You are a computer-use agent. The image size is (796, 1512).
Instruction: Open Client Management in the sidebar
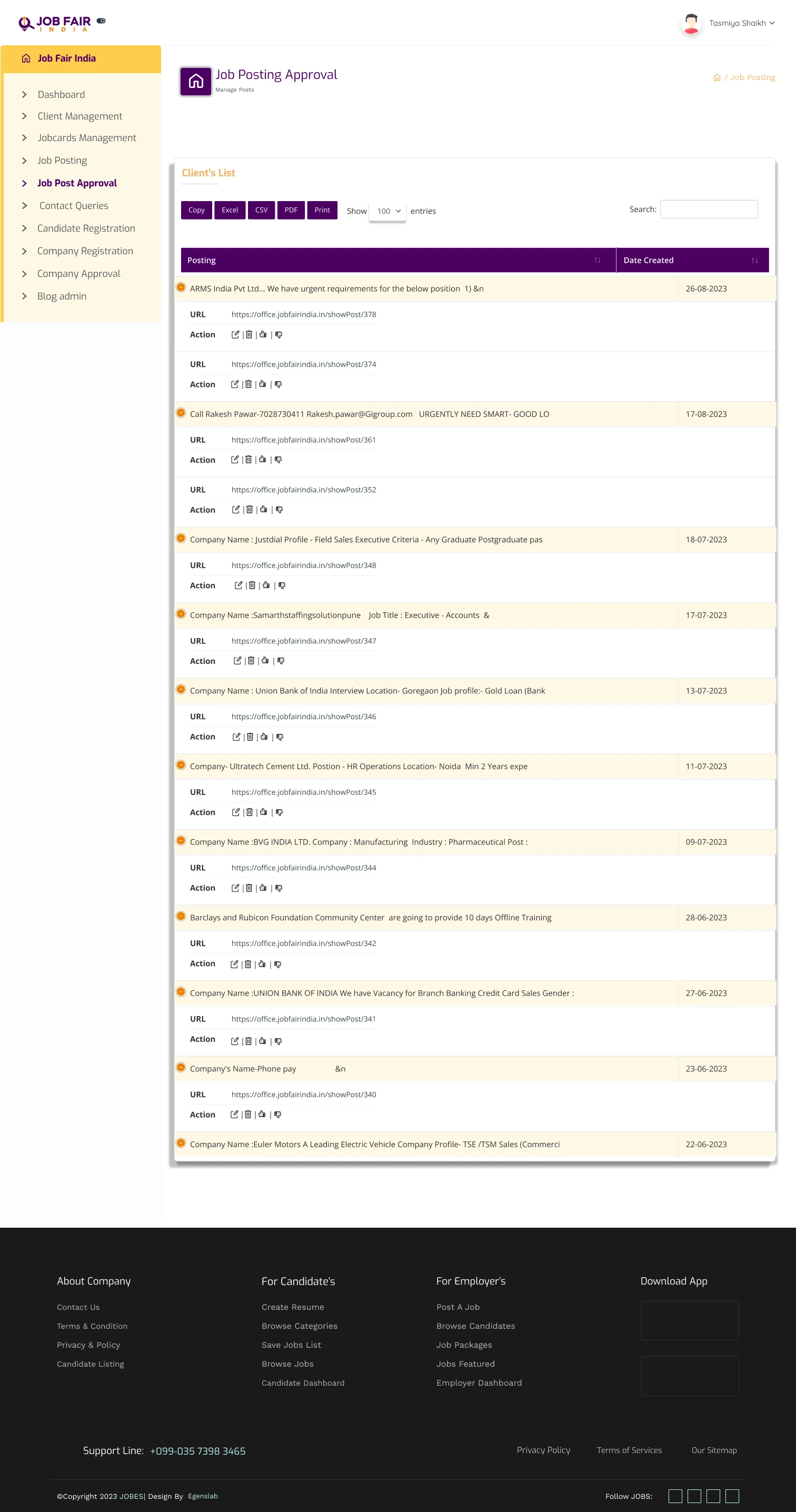coord(80,116)
